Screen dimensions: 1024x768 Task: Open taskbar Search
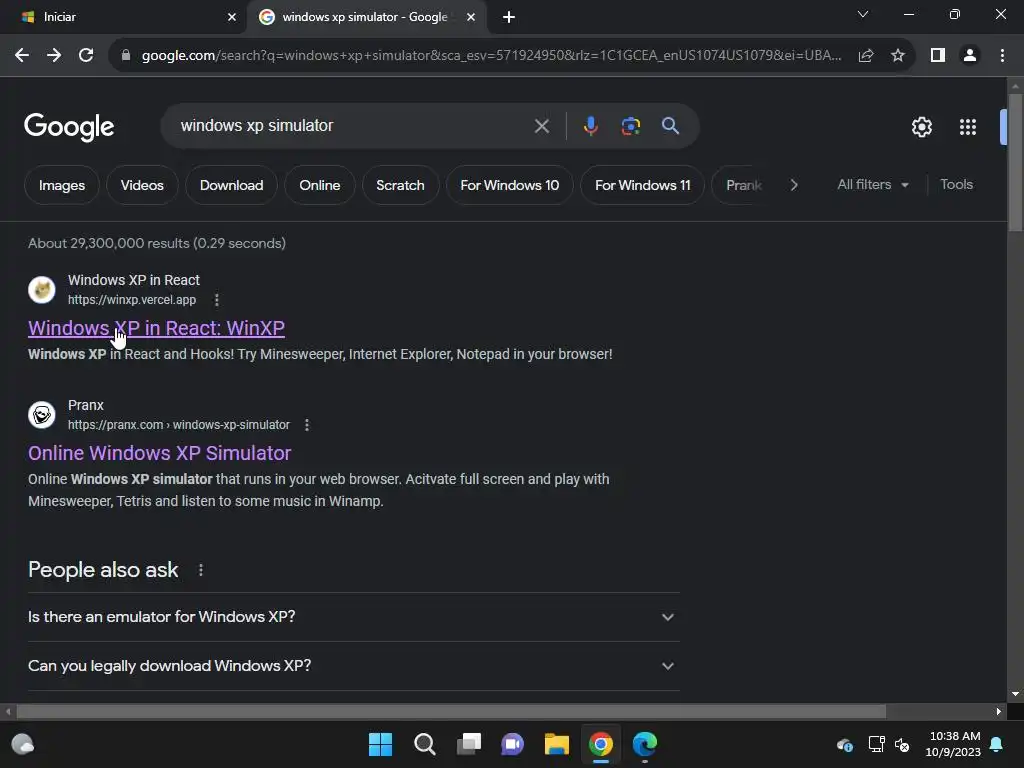tap(424, 744)
